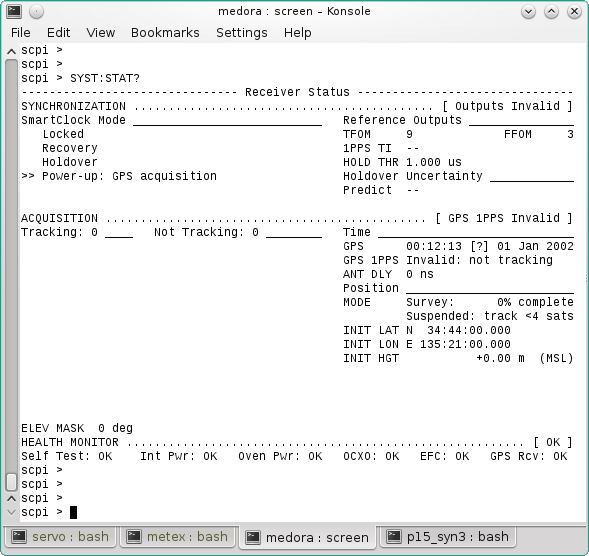This screenshot has height=556, width=589.
Task: Switch to the metex : bash tab
Action: click(177, 536)
